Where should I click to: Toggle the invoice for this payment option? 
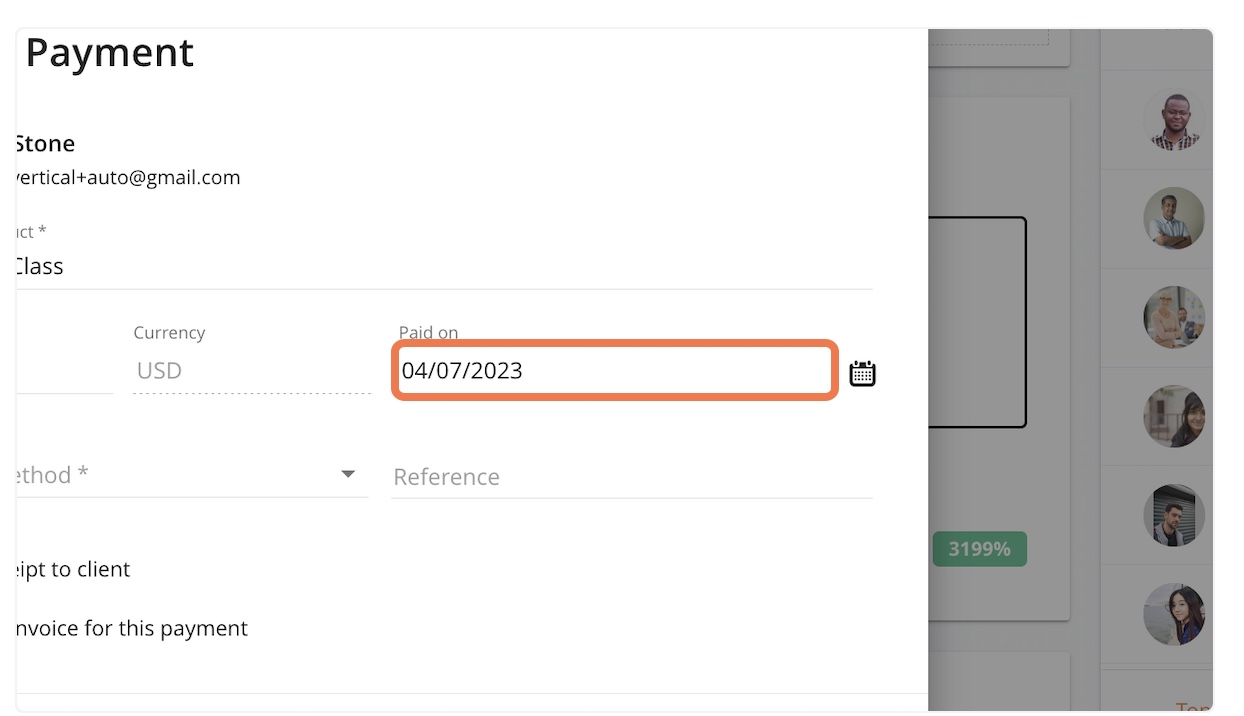pos(132,628)
